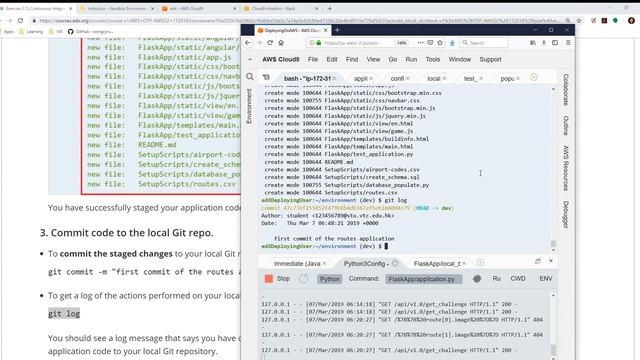
Task: Open the Cloud9 Edit menu
Action: (332, 59)
